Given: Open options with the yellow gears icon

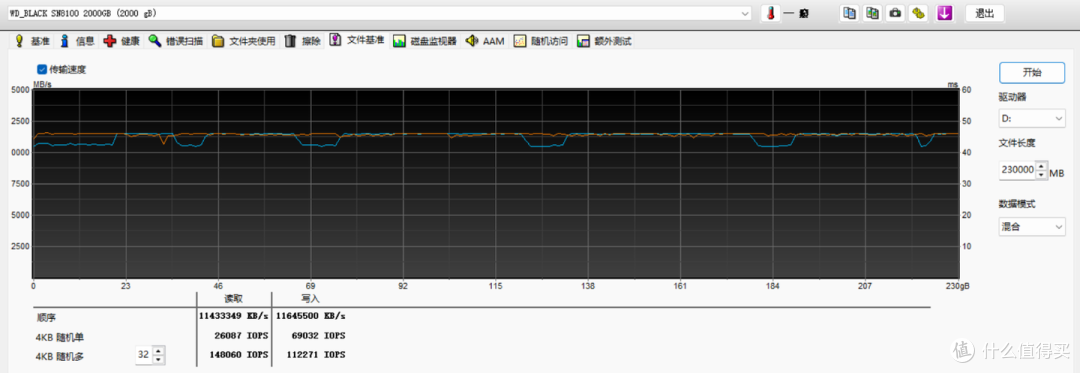Looking at the screenshot, I should point(917,13).
